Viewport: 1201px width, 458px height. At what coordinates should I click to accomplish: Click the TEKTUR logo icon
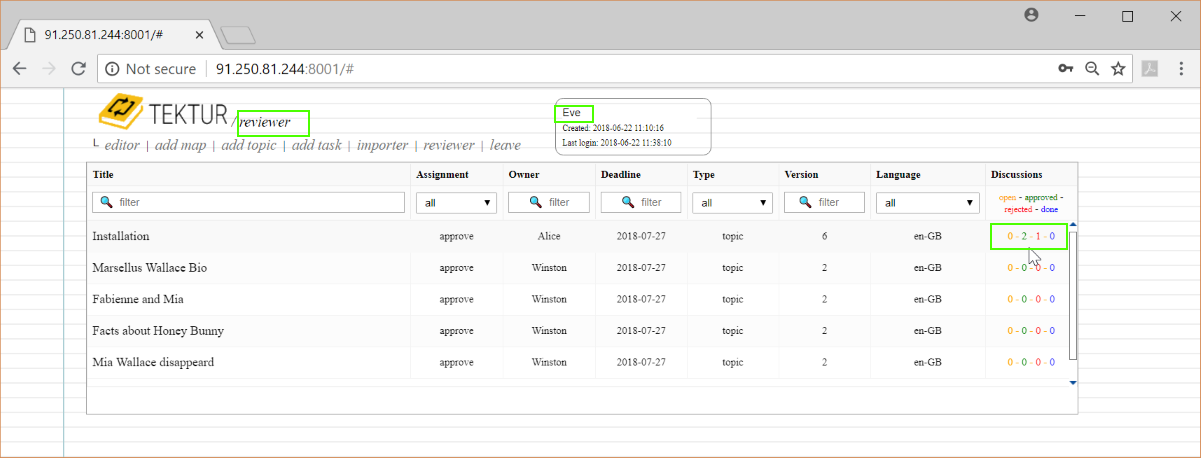click(121, 111)
